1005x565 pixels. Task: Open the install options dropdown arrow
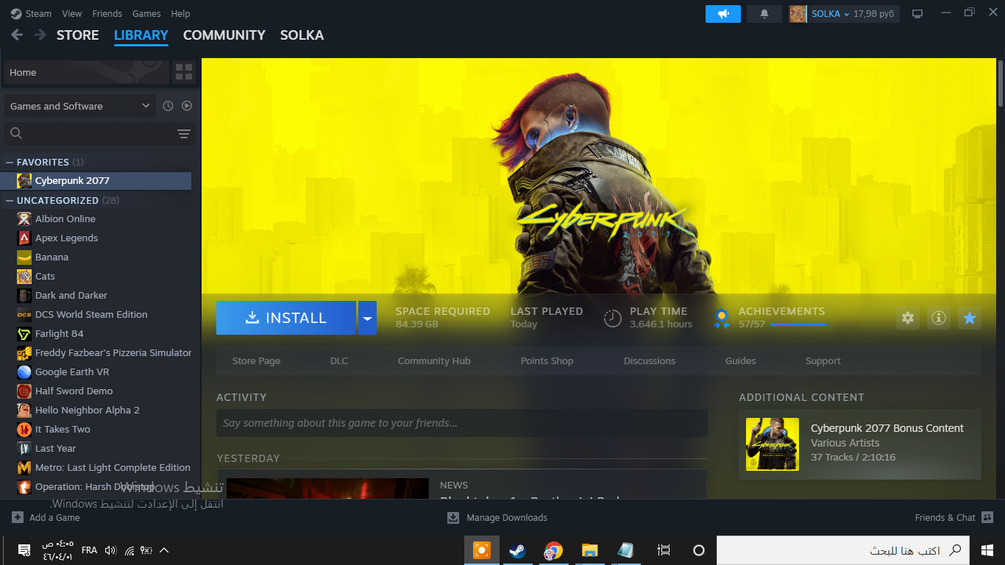[367, 318]
